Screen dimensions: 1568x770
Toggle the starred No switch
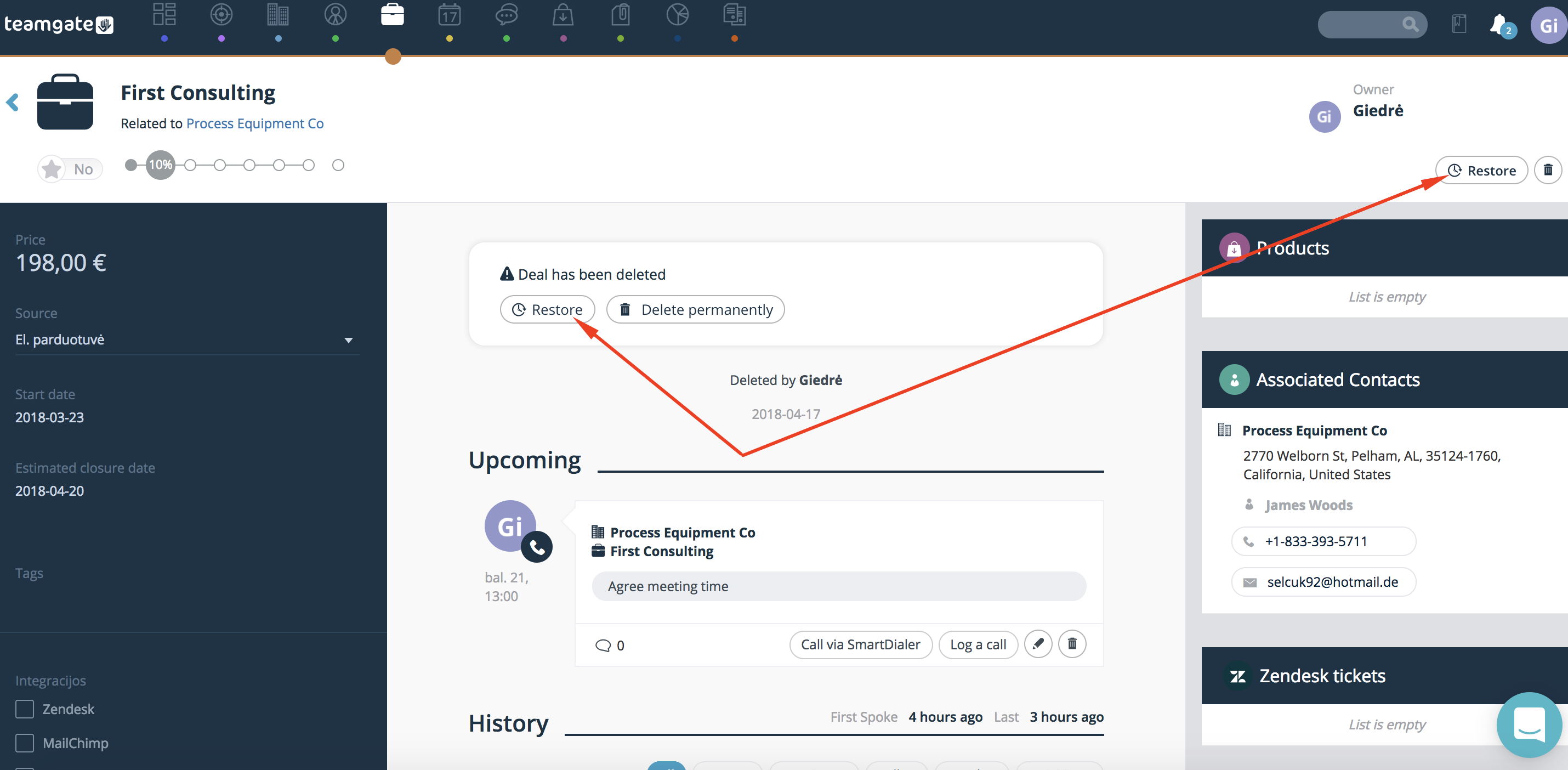click(70, 168)
